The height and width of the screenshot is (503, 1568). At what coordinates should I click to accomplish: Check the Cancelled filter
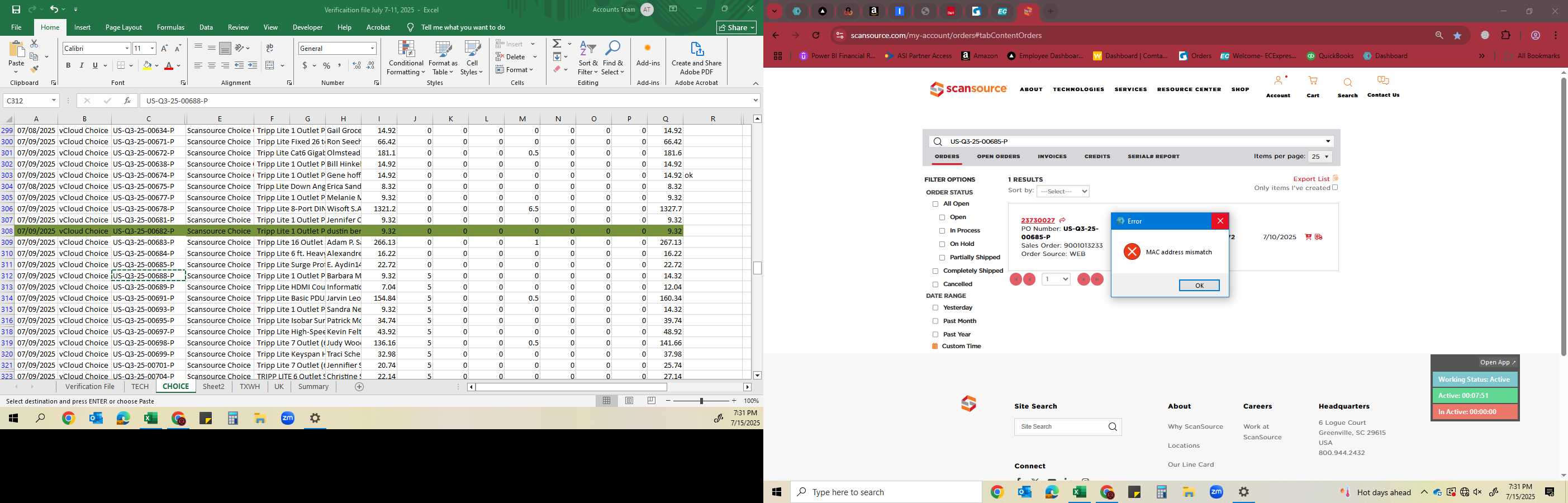[x=935, y=284]
